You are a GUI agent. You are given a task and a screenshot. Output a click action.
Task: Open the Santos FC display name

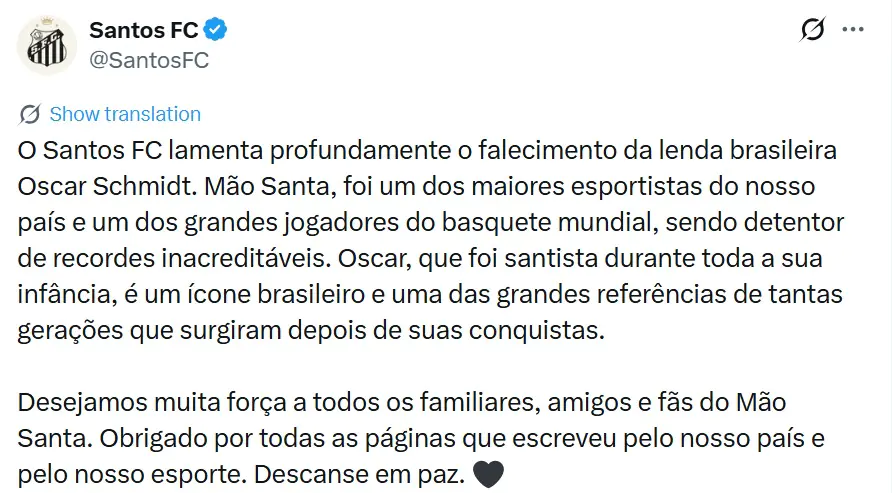coord(143,30)
